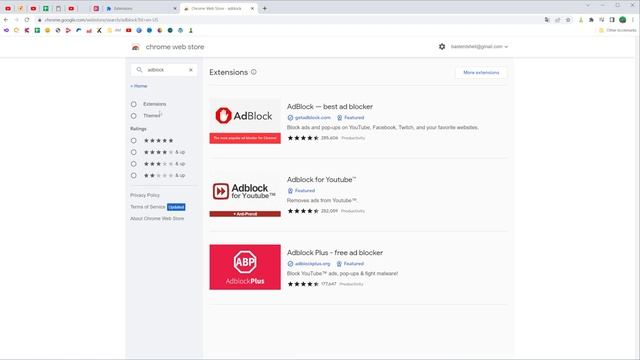Click the Featured badge on Adblock for Youtube
Image resolution: width=640 pixels, height=360 pixels.
pyautogui.click(x=301, y=191)
